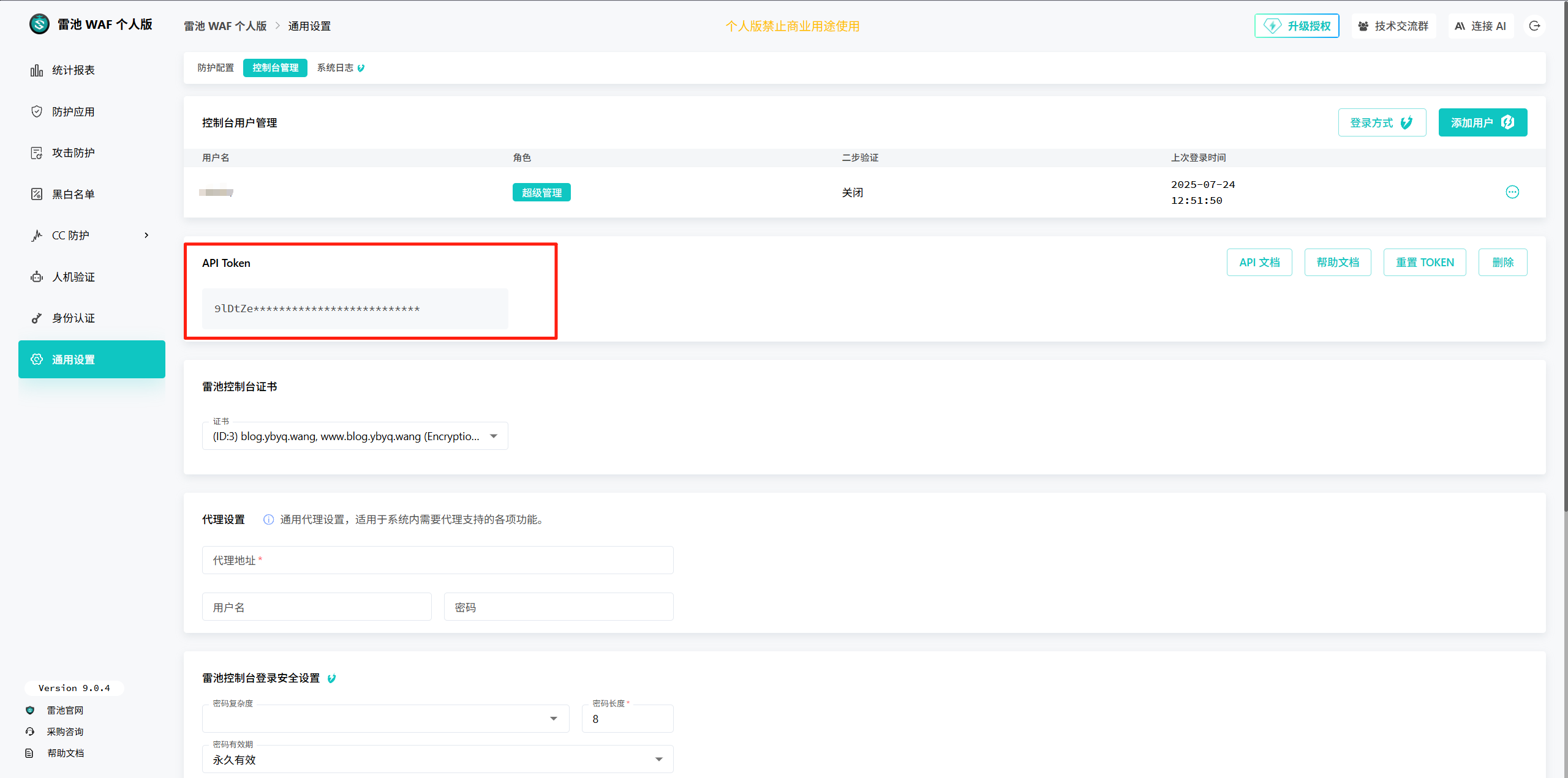
Task: Click the 二步验证 status 关闭
Action: 853,192
